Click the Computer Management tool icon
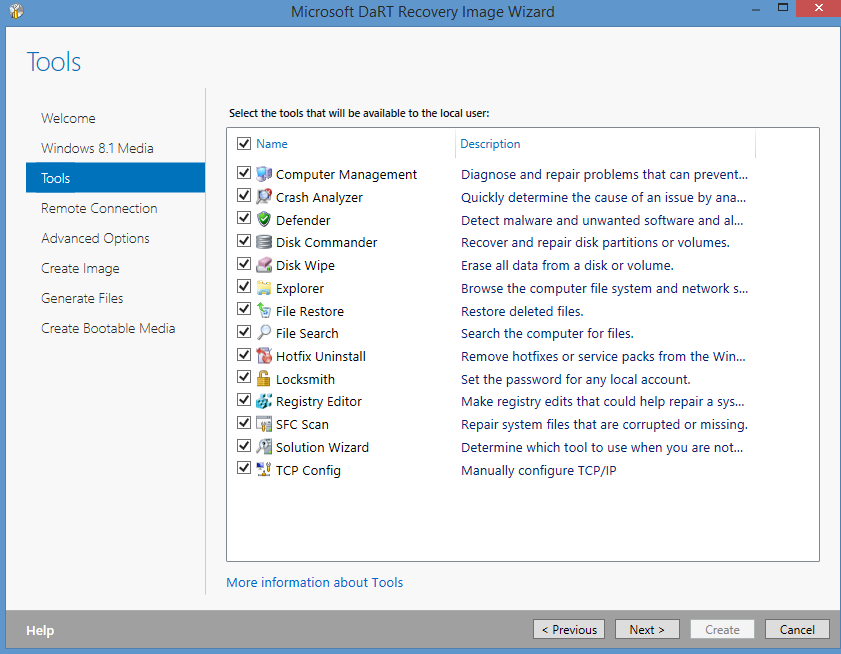Viewport: 841px width, 654px height. pyautogui.click(x=263, y=174)
